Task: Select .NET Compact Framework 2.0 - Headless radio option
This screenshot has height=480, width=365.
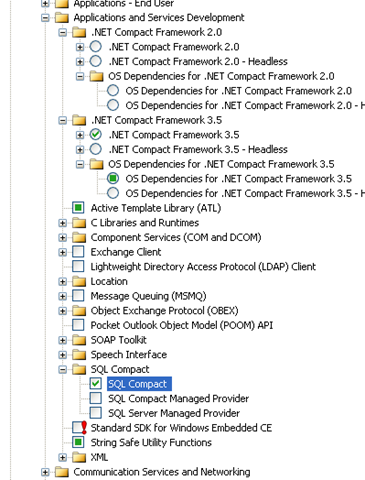Action: click(x=96, y=61)
